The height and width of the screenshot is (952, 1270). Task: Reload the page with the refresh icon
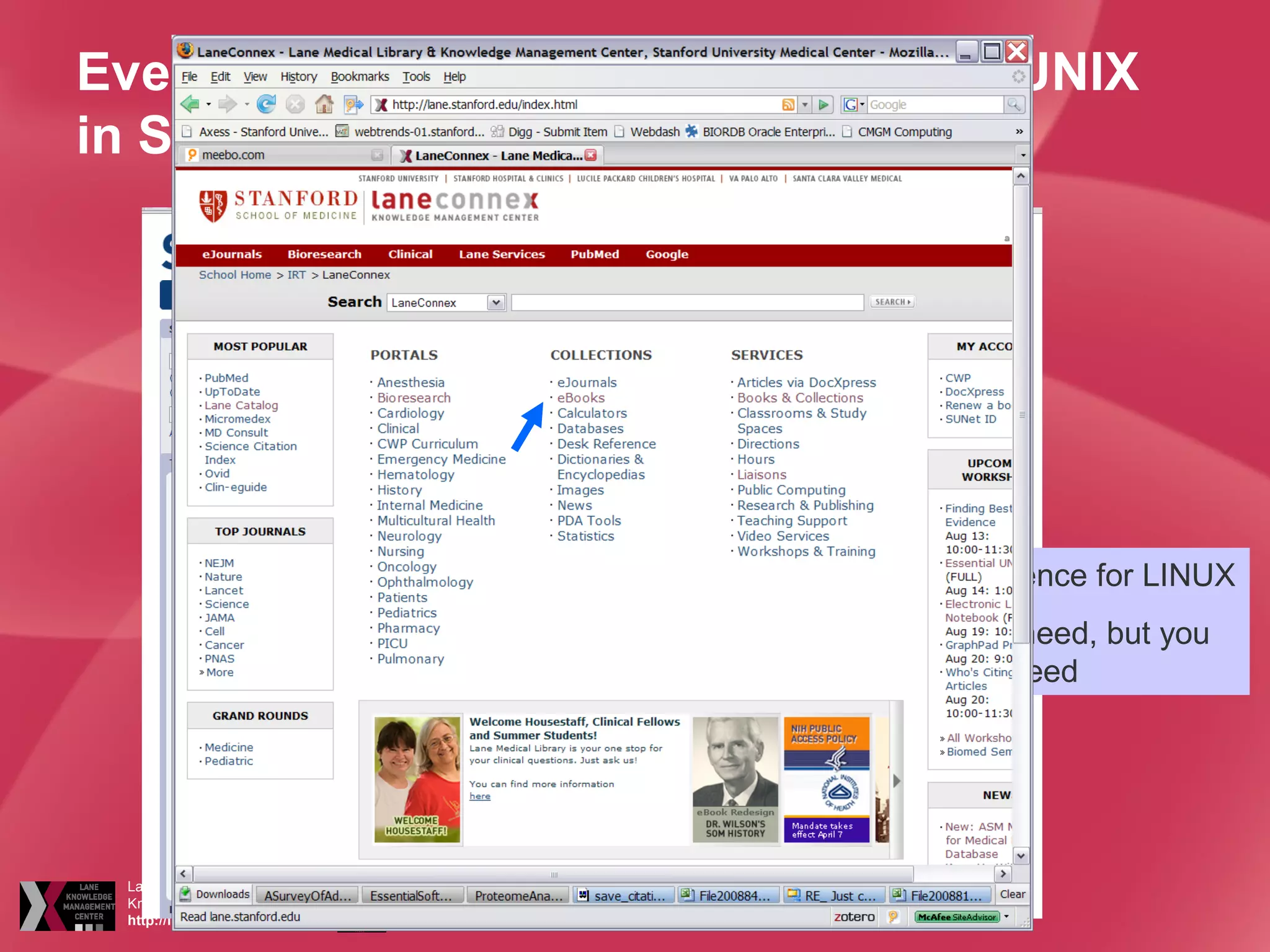coord(266,104)
